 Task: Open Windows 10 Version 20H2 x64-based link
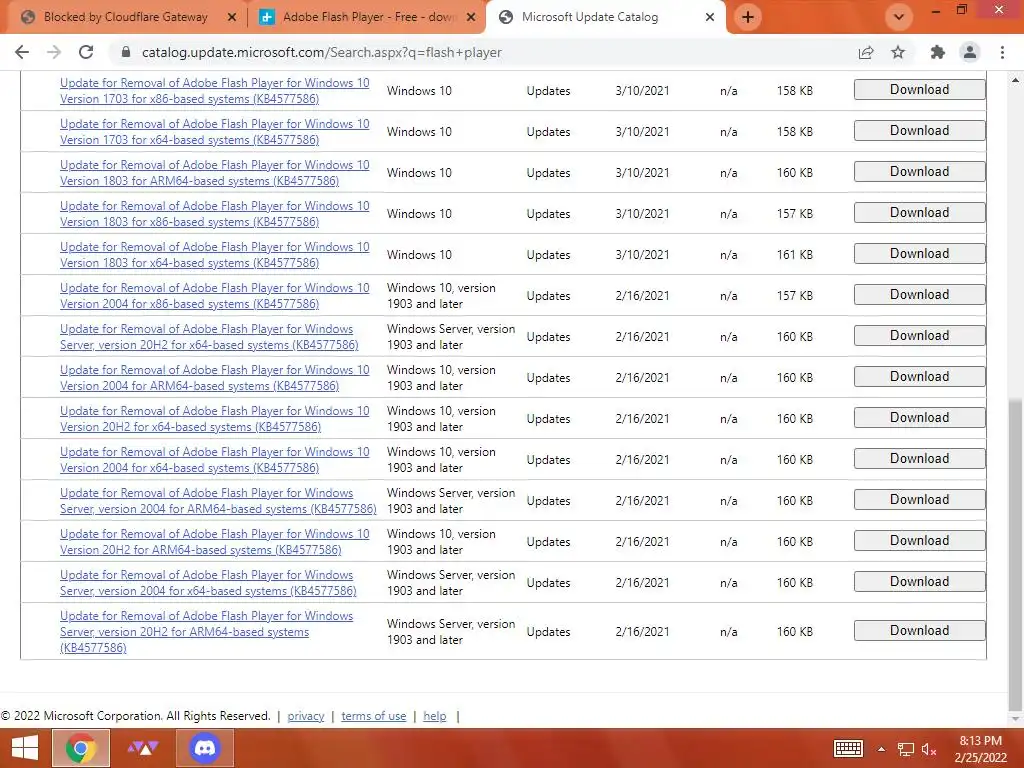215,419
